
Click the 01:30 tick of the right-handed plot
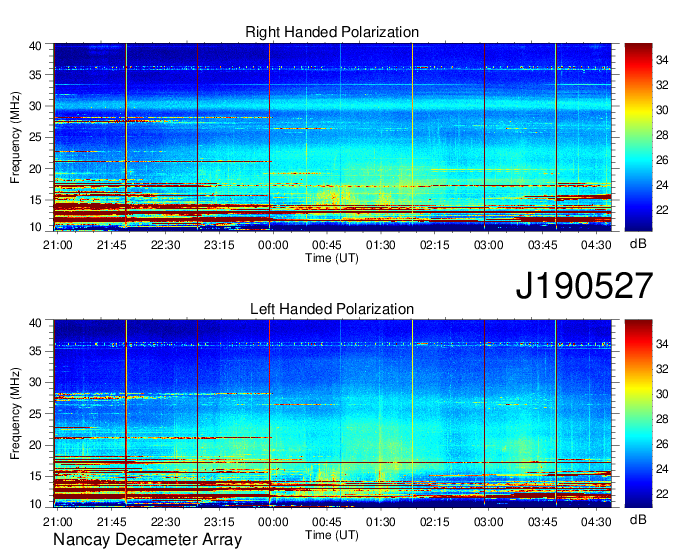(x=381, y=245)
